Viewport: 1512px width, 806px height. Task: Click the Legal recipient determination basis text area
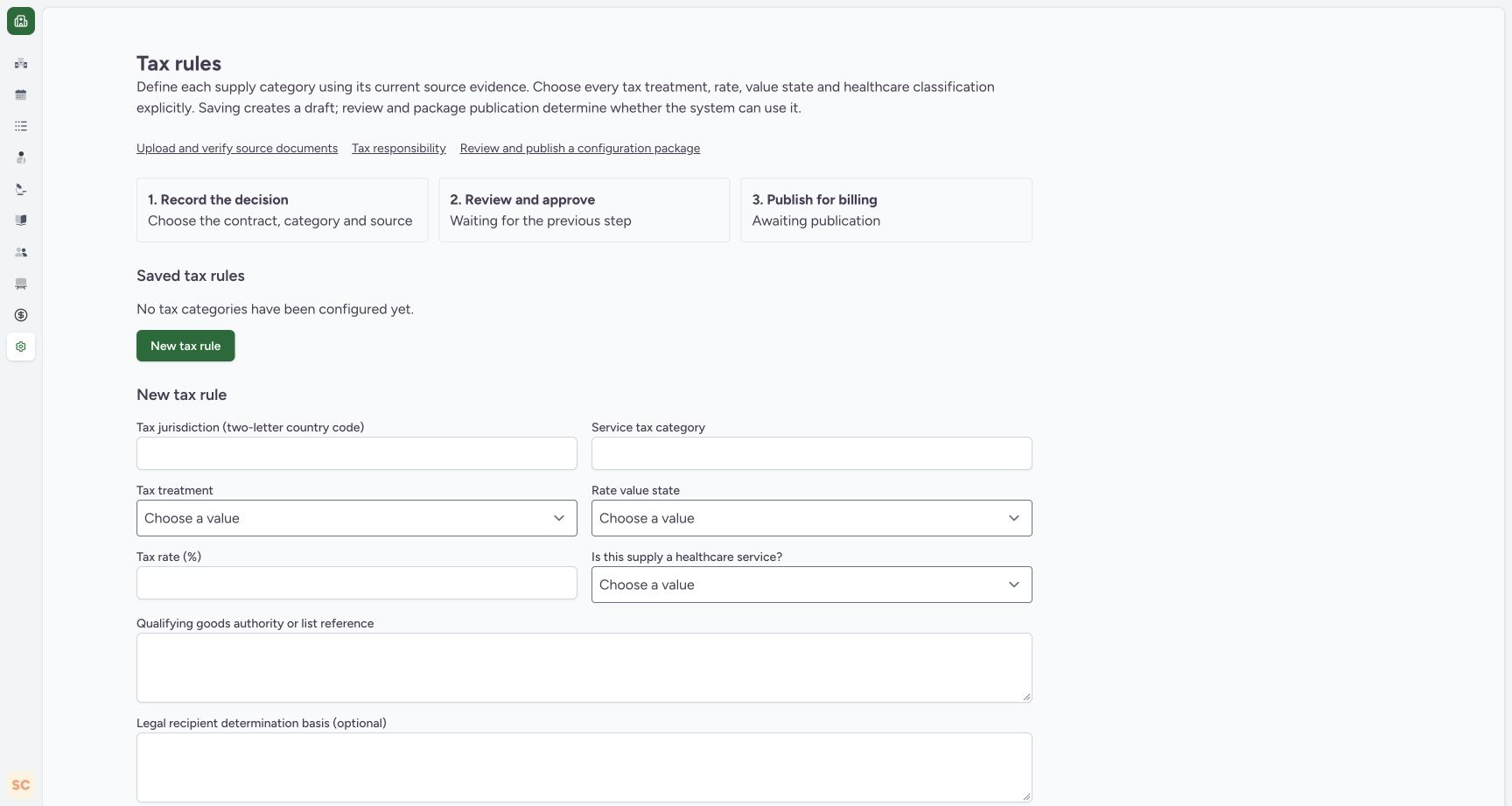click(584, 767)
